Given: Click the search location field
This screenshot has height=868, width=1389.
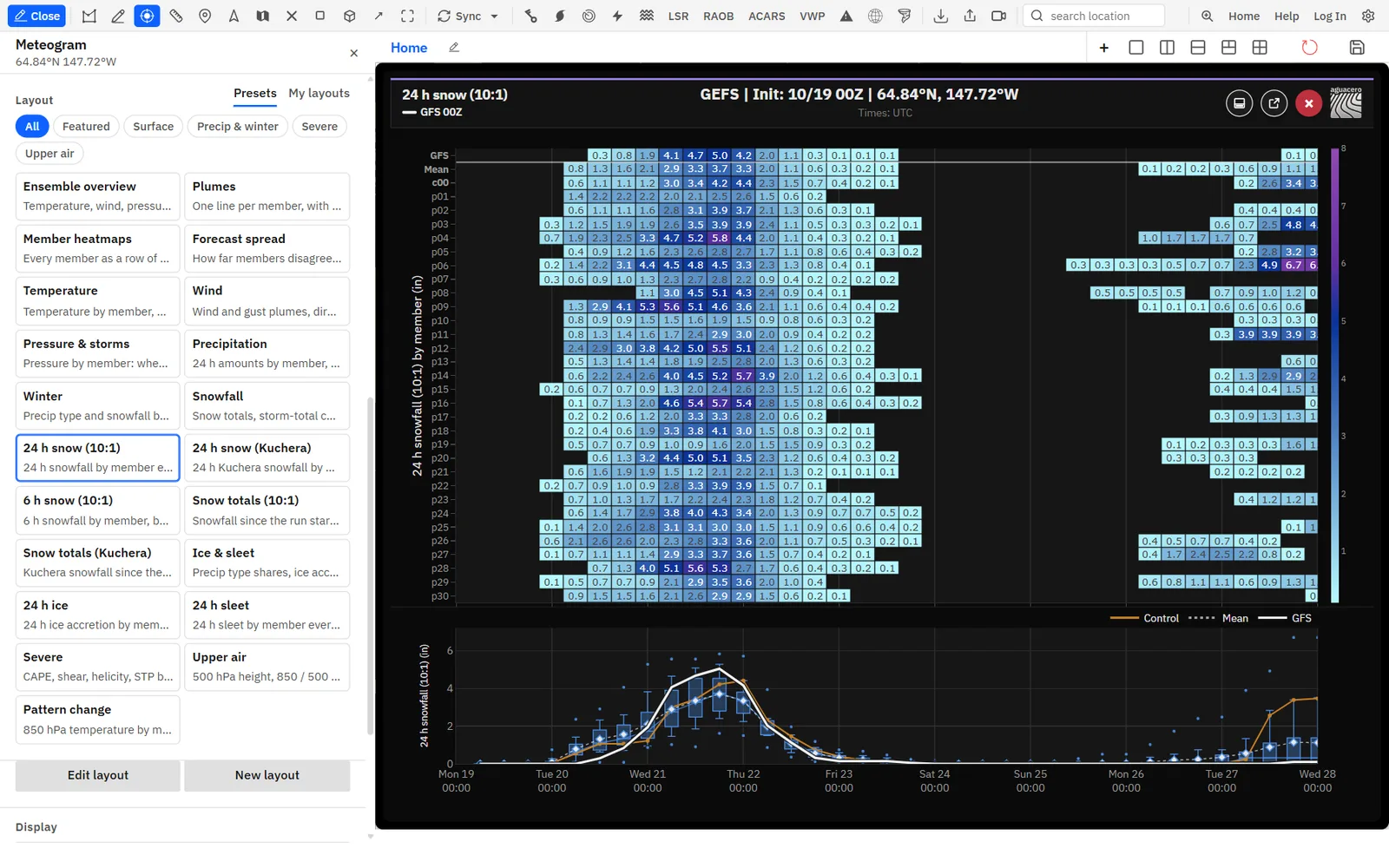Looking at the screenshot, I should [1094, 16].
